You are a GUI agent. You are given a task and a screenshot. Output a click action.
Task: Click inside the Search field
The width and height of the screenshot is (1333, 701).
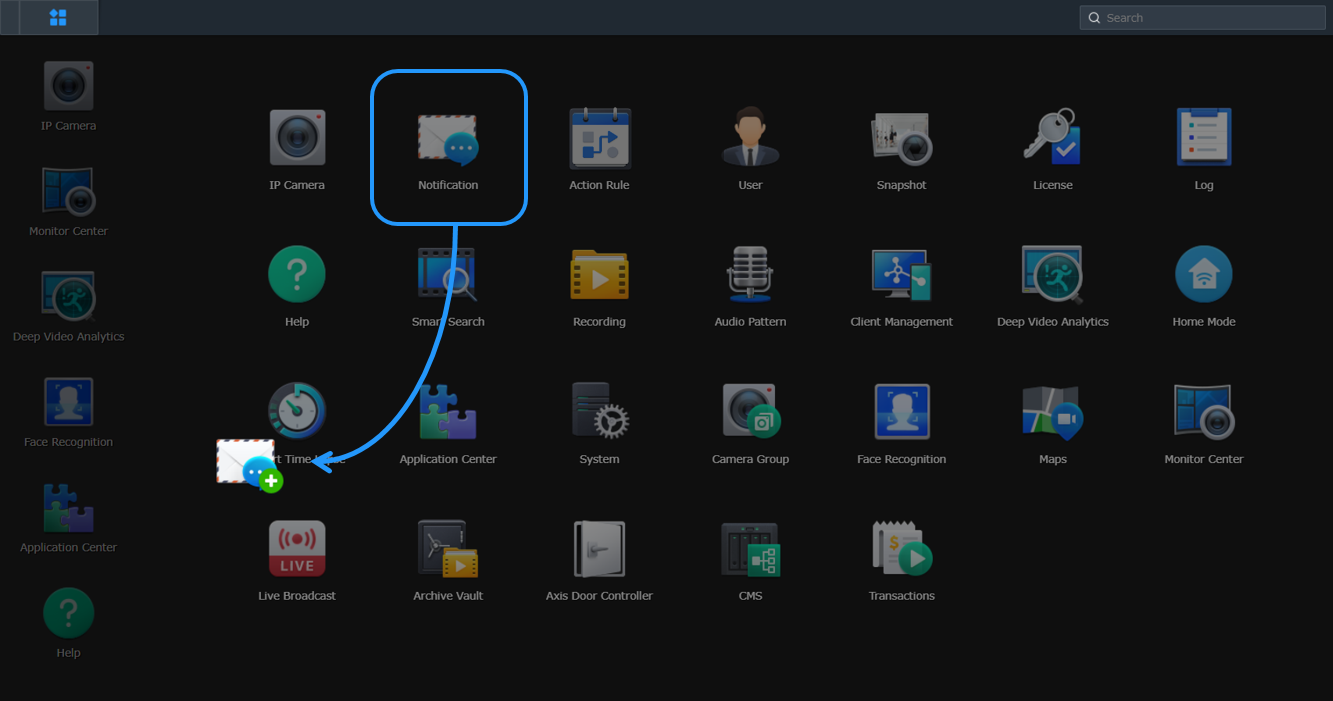[x=1200, y=17]
